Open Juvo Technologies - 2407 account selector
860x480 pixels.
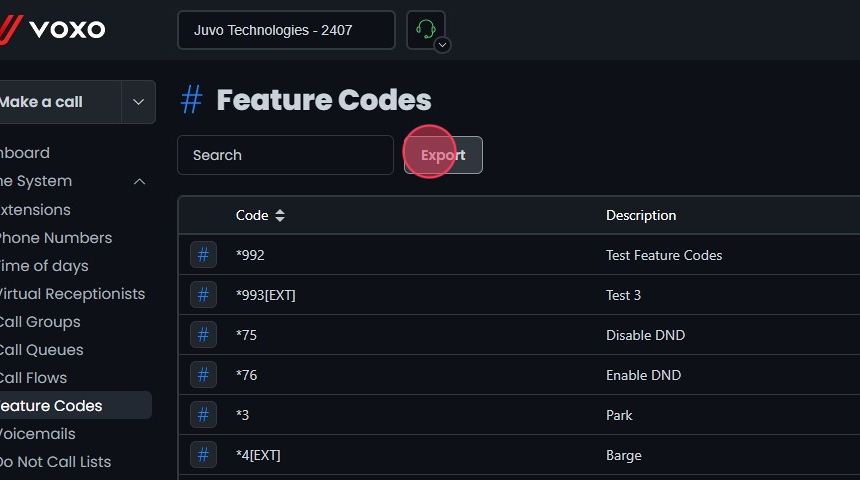[286, 30]
